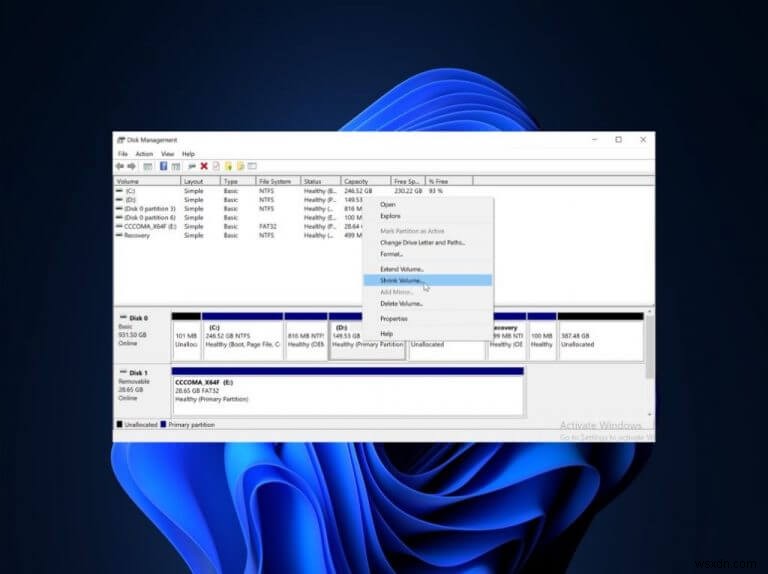Viewport: 768px width, 574px height.
Task: Select the (D:) volume row
Action: click(239, 200)
